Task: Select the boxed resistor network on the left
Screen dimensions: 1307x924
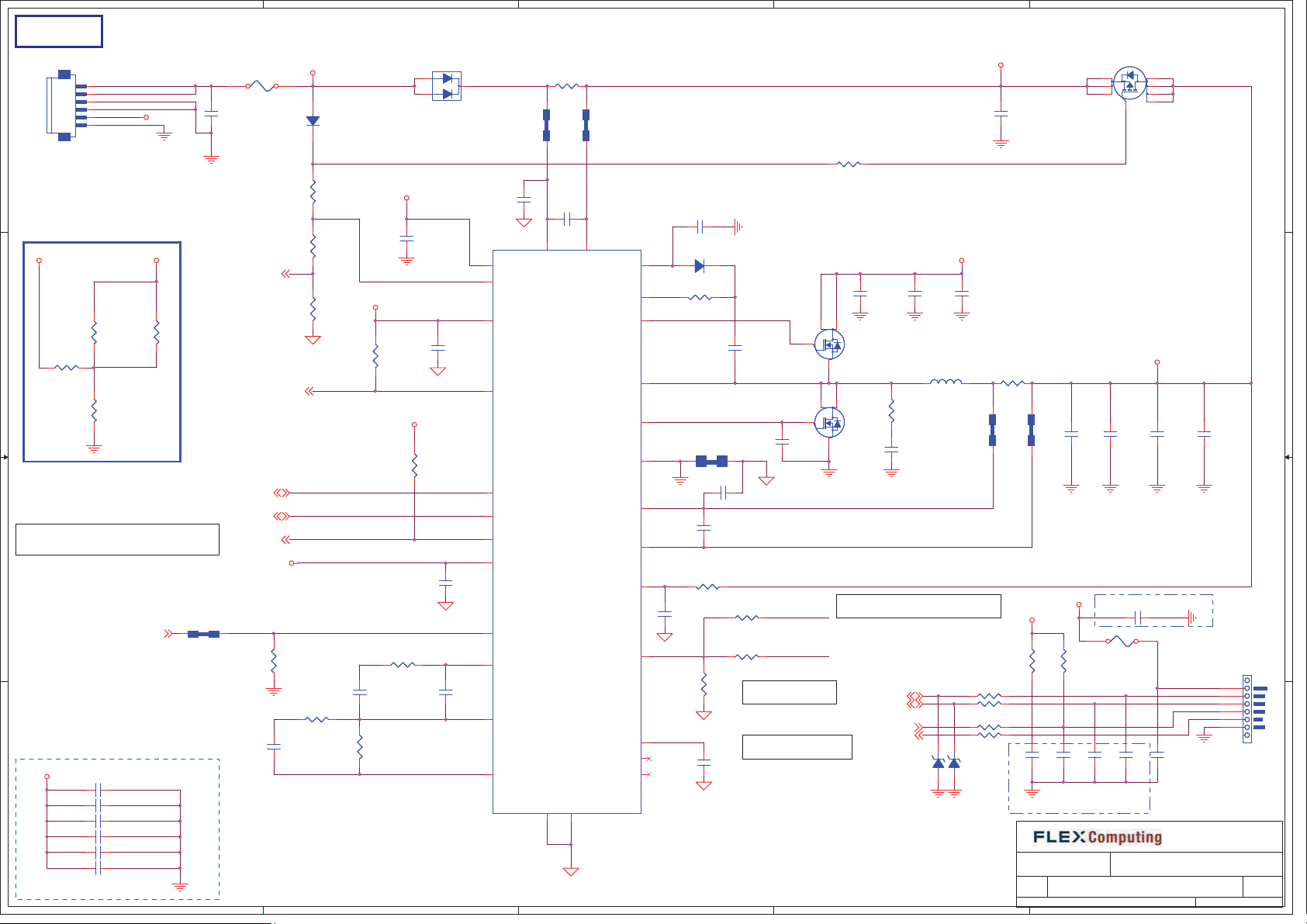Action: (102, 352)
